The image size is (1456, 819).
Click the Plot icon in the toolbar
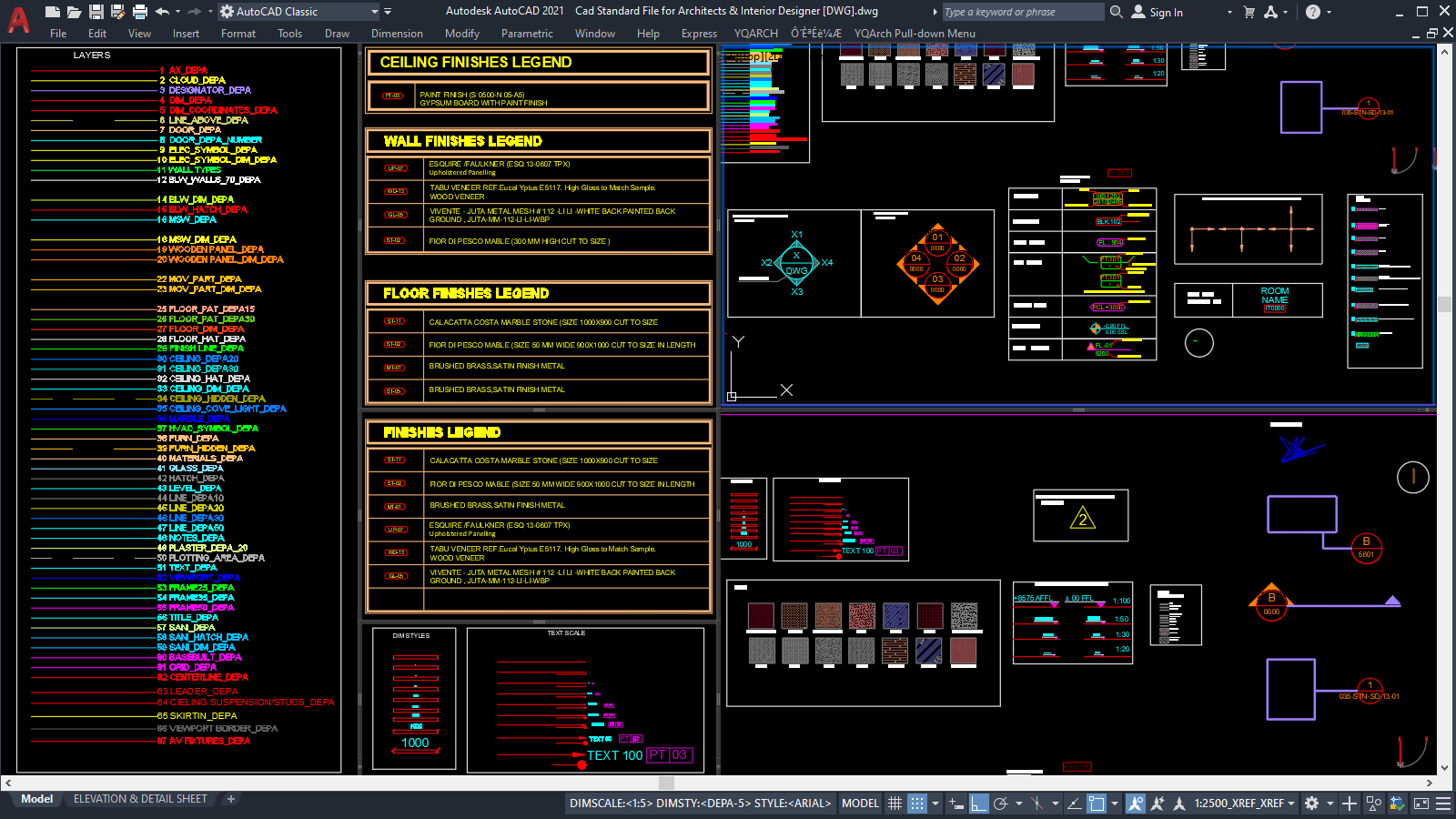[140, 10]
